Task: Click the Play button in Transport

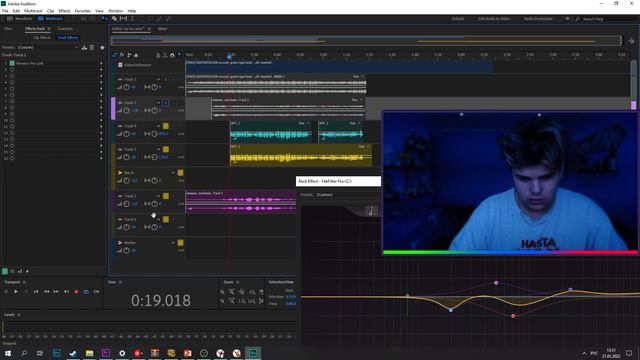Action: (x=16, y=291)
